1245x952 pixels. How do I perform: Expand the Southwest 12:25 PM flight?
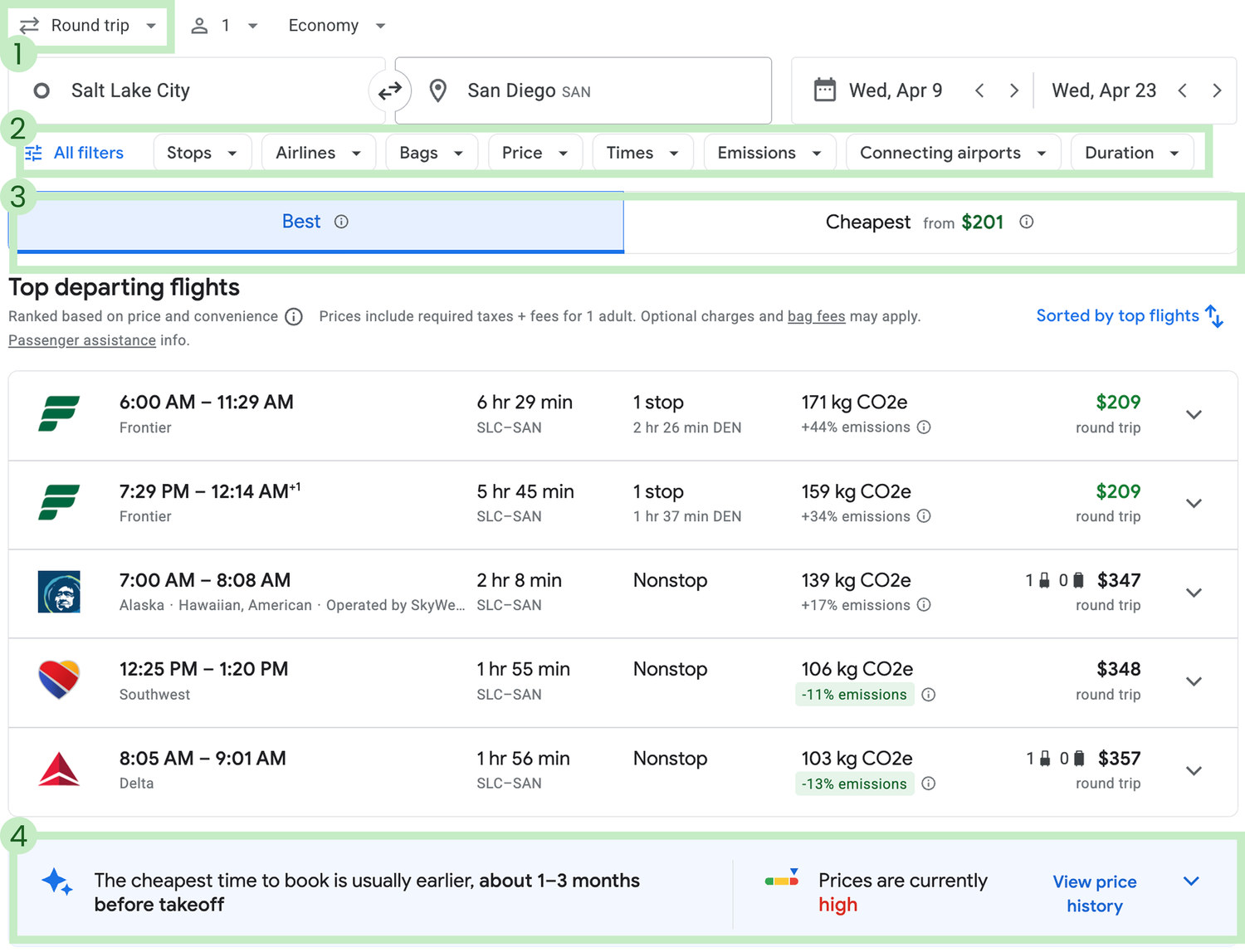pos(1194,681)
